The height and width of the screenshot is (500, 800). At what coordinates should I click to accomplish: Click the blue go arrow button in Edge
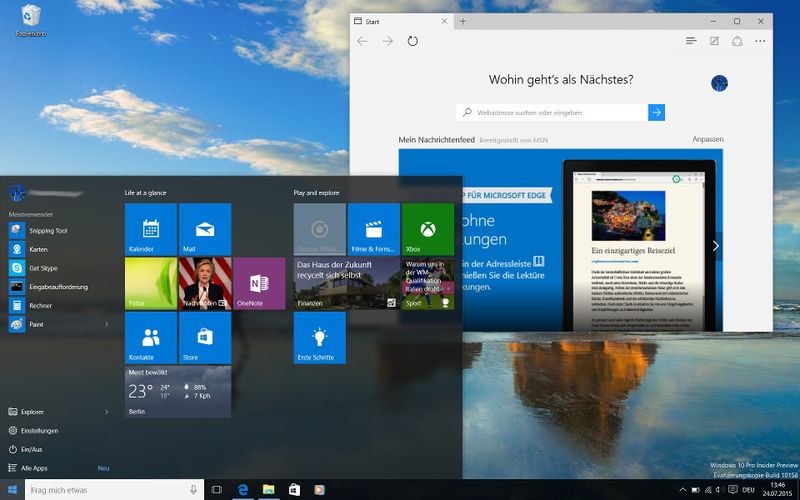coord(657,112)
